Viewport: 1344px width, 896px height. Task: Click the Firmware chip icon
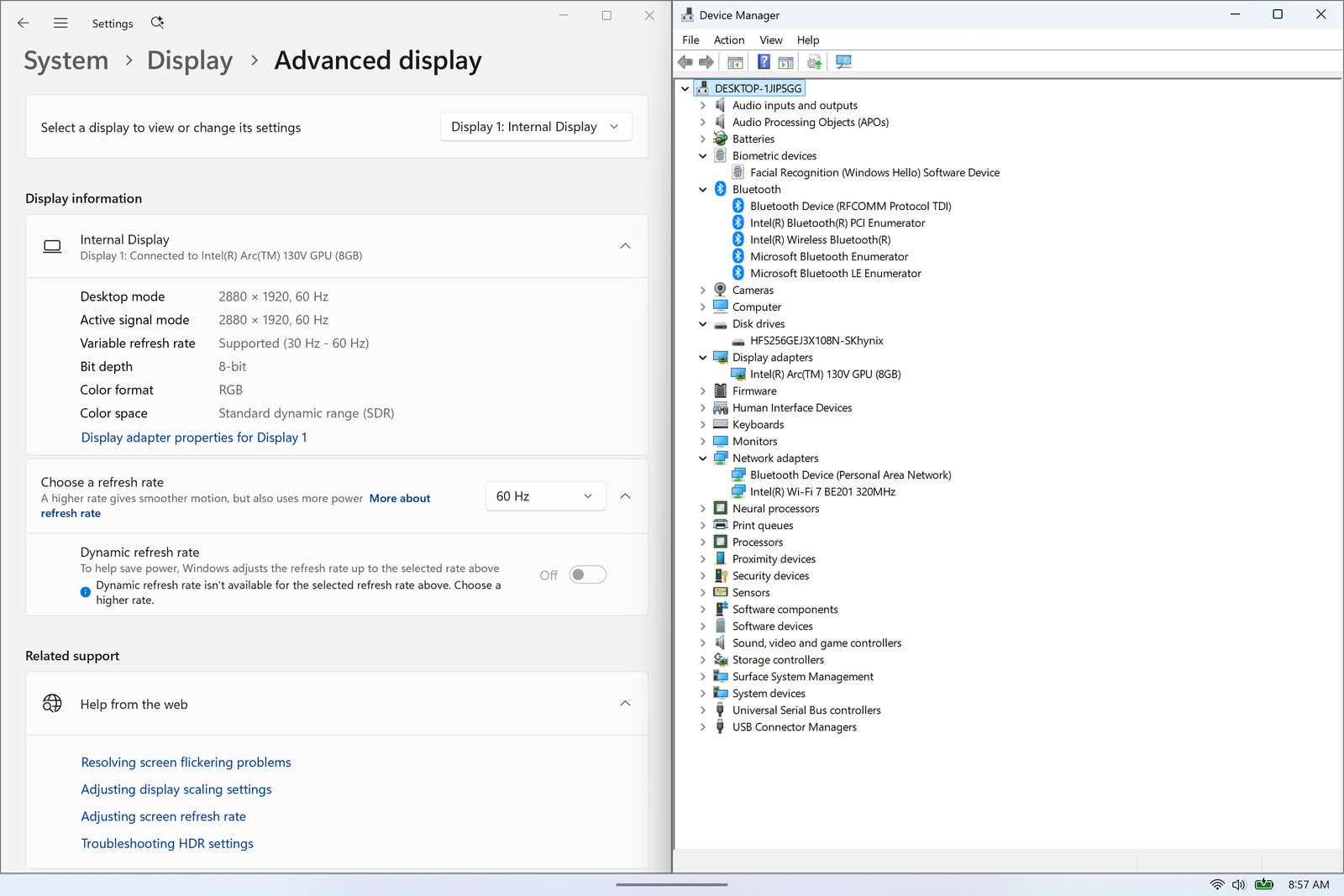click(x=720, y=390)
